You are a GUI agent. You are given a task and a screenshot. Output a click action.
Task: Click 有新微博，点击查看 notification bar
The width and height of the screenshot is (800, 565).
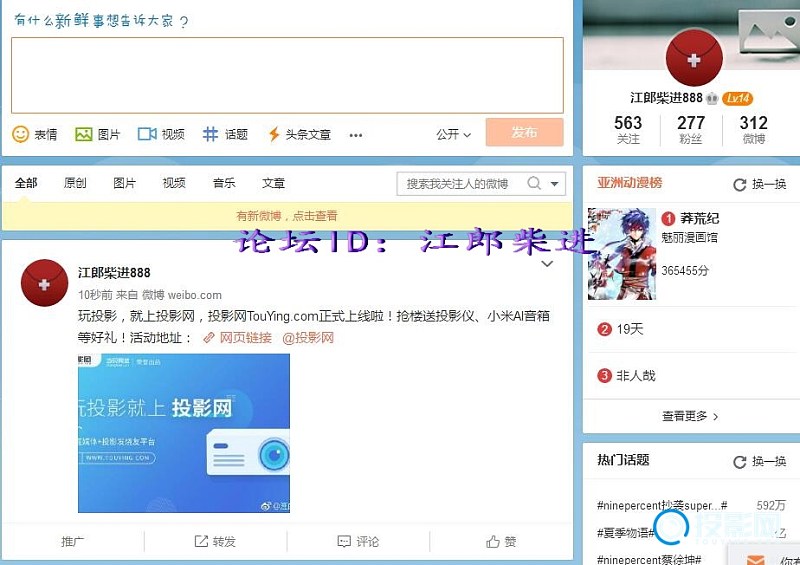pyautogui.click(x=287, y=216)
